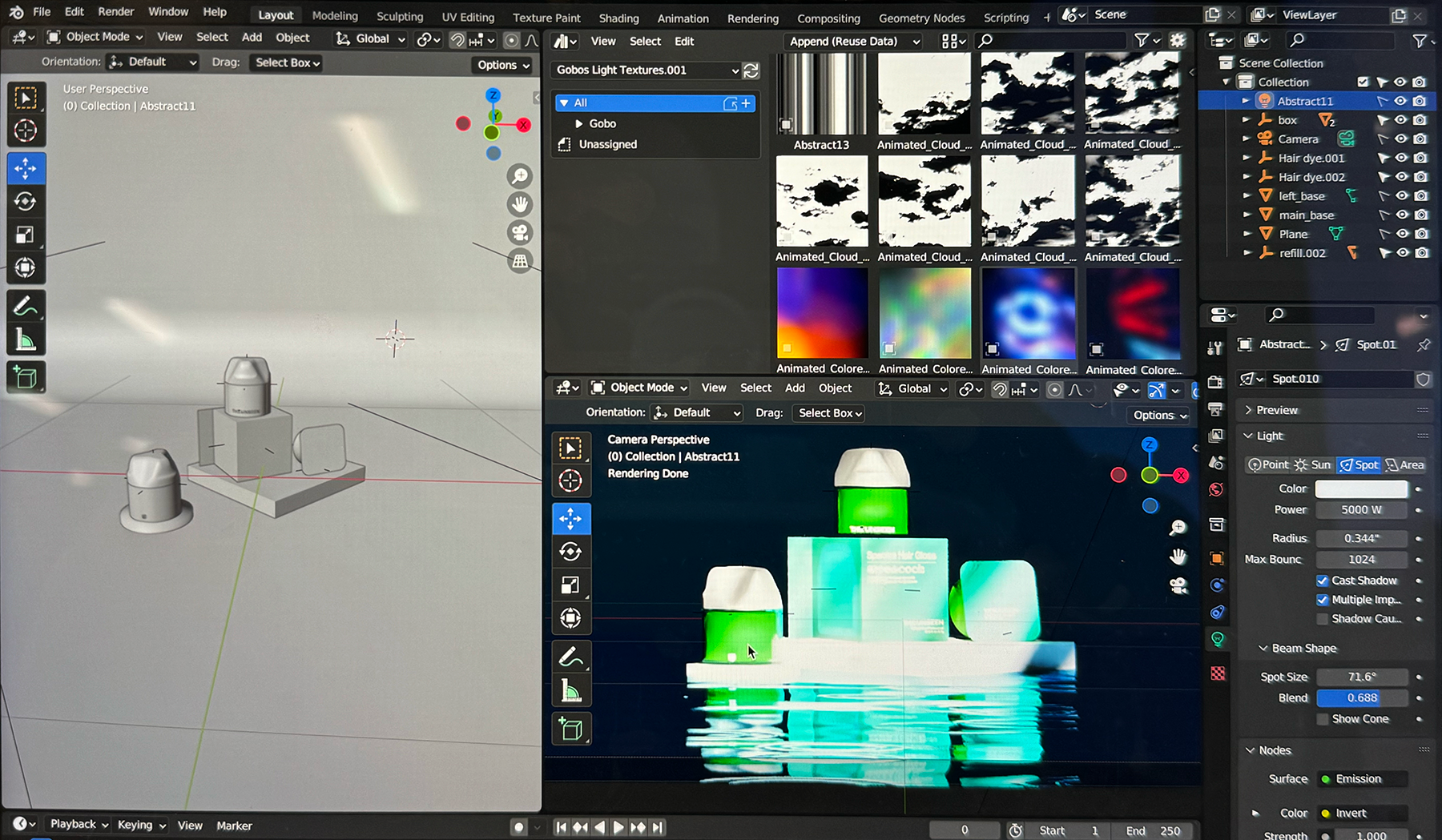Toggle camera view icon in left viewport
This screenshot has width=1442, height=840.
(520, 233)
